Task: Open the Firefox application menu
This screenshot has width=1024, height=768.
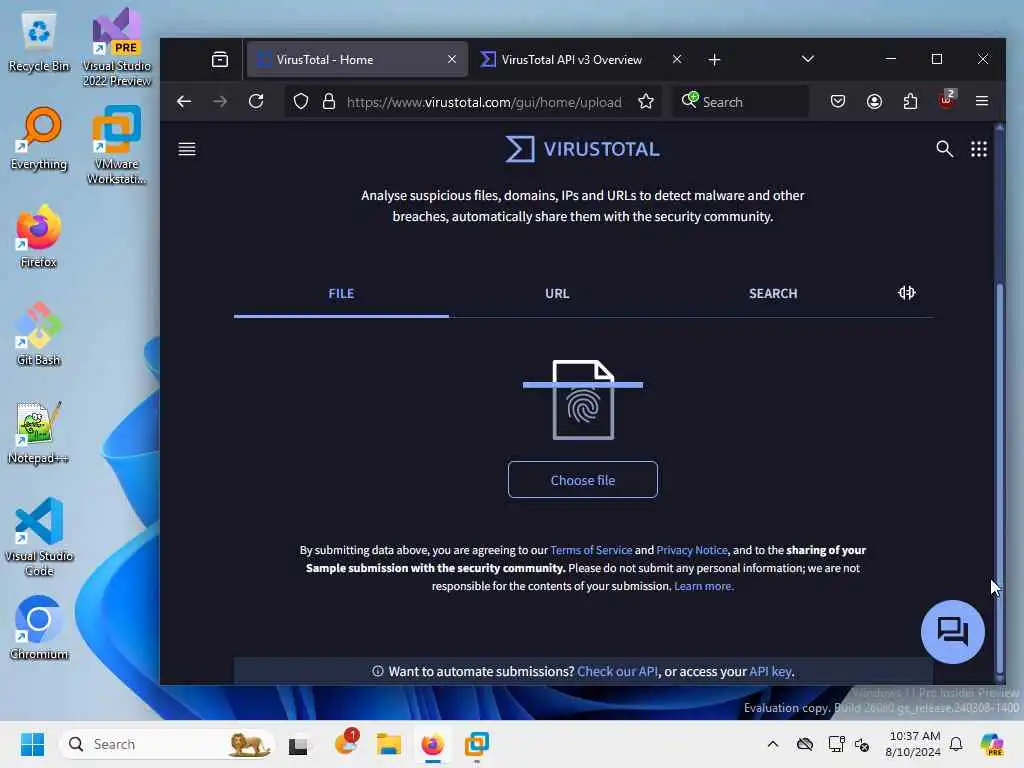Action: [982, 101]
